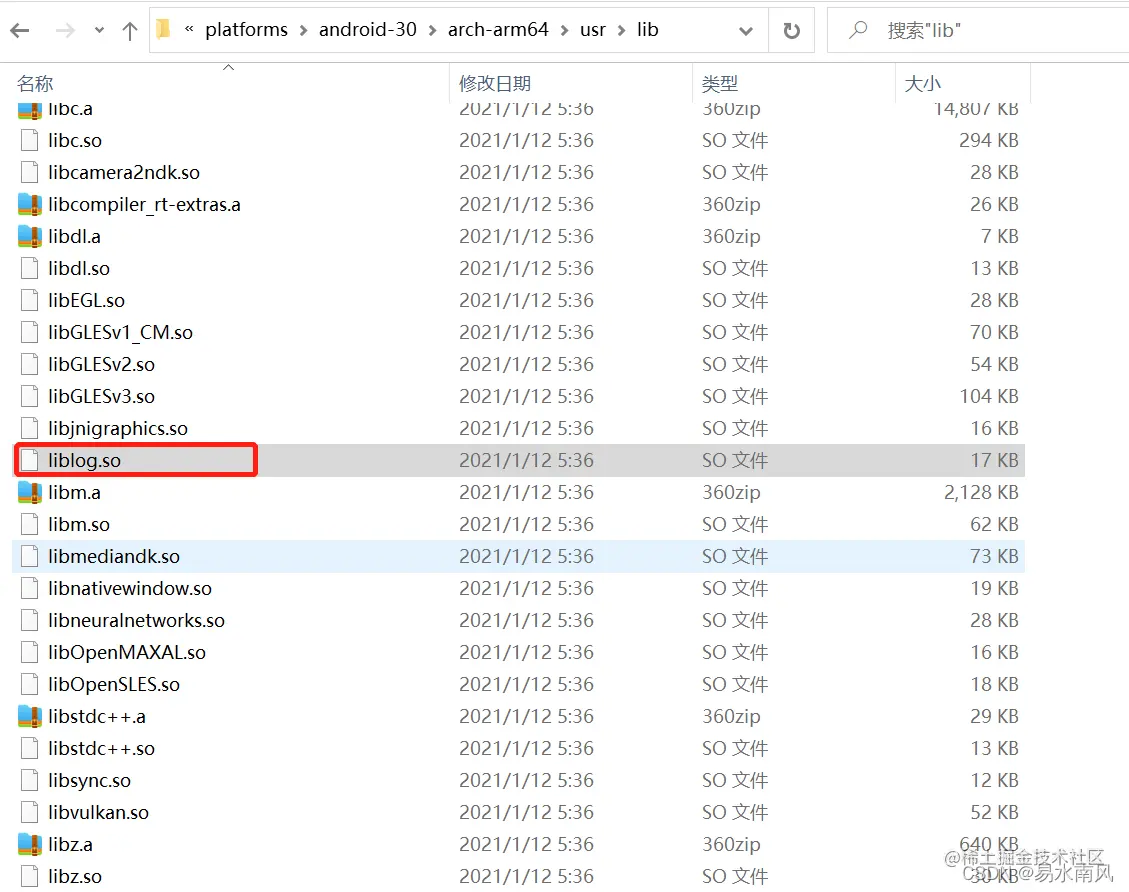Go back to previous folder
Screen dimensions: 1129x892
click(20, 30)
